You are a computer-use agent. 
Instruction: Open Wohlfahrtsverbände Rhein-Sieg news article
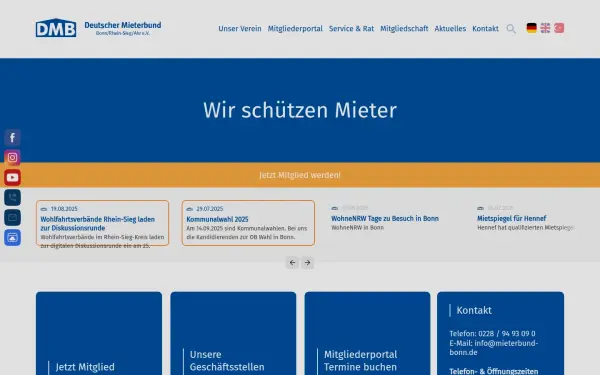click(x=103, y=223)
